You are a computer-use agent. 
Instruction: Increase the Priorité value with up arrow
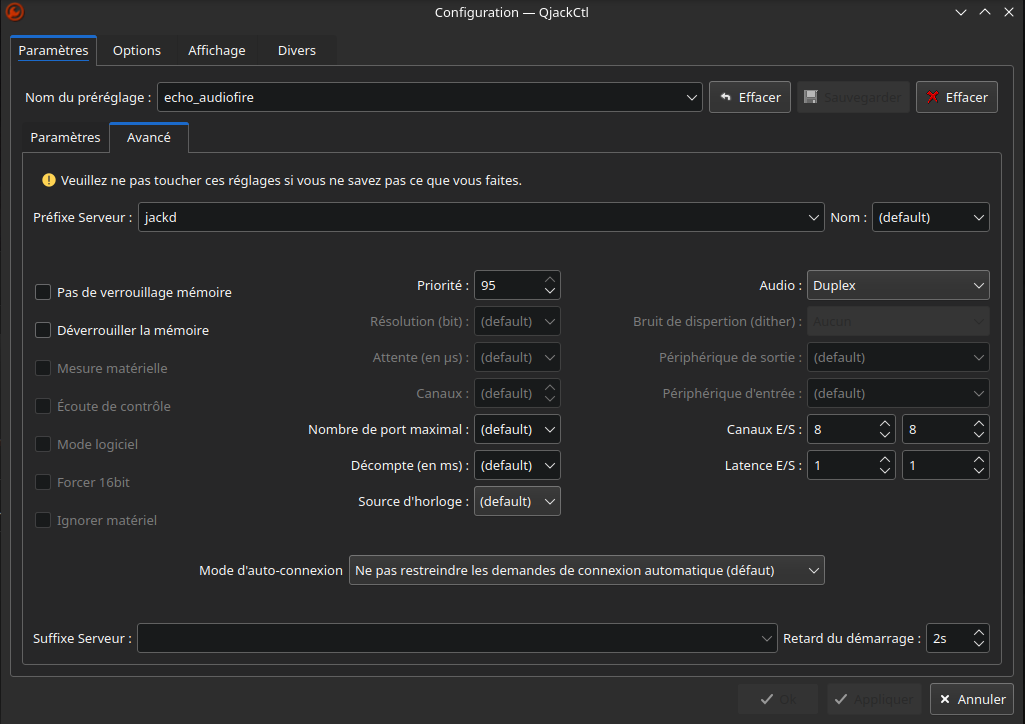[x=549, y=279]
